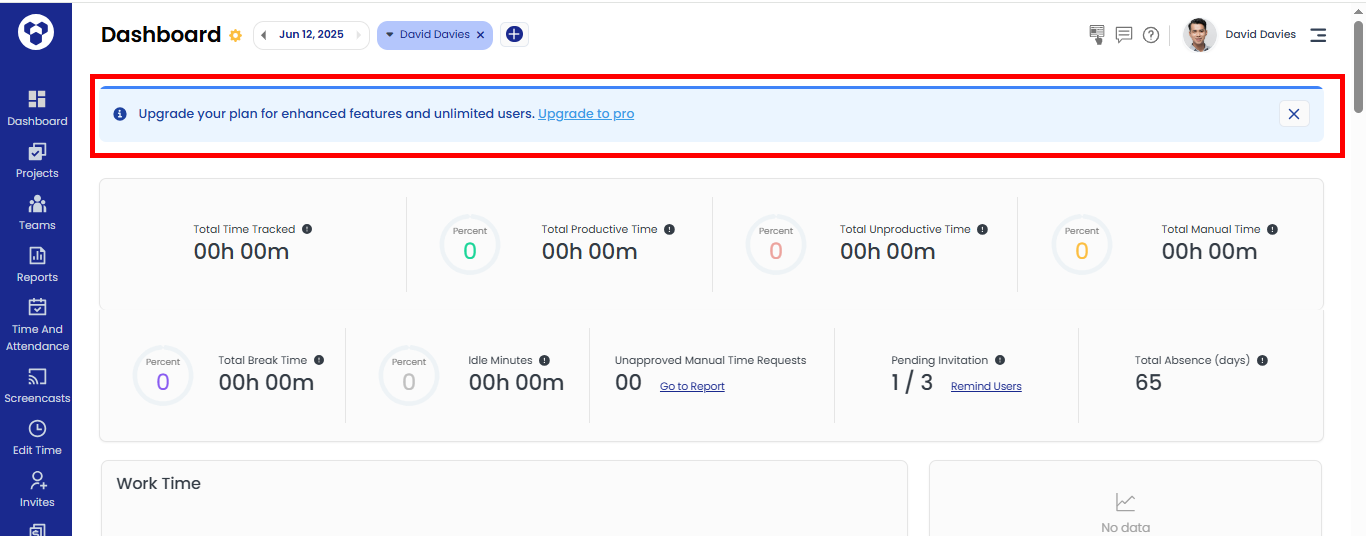
Task: Select the Dashboard sidebar item
Action: 37,108
